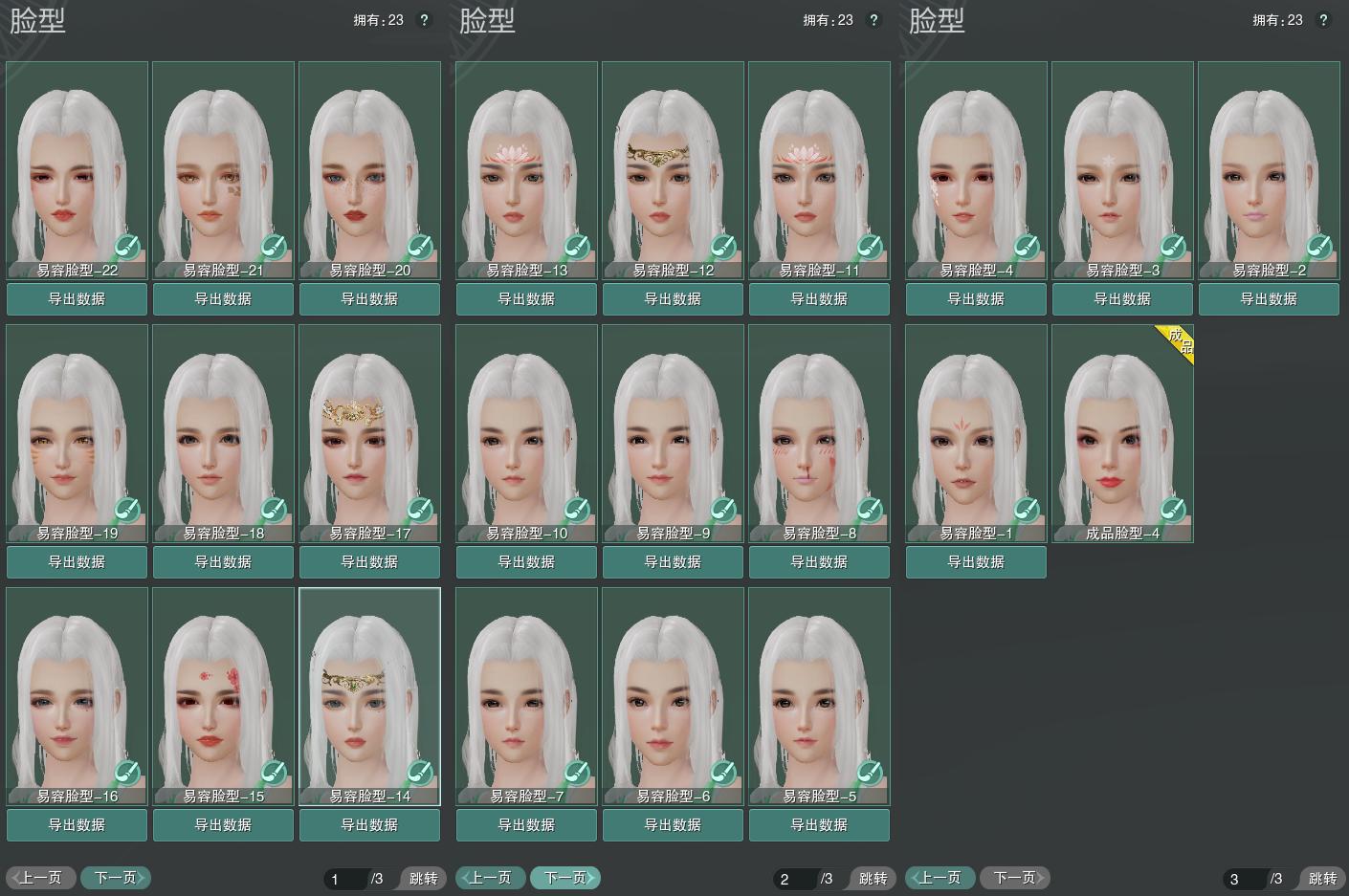This screenshot has width=1349, height=896.
Task: Select the 易容脸型-20 face thumbnail
Action: (x=369, y=170)
